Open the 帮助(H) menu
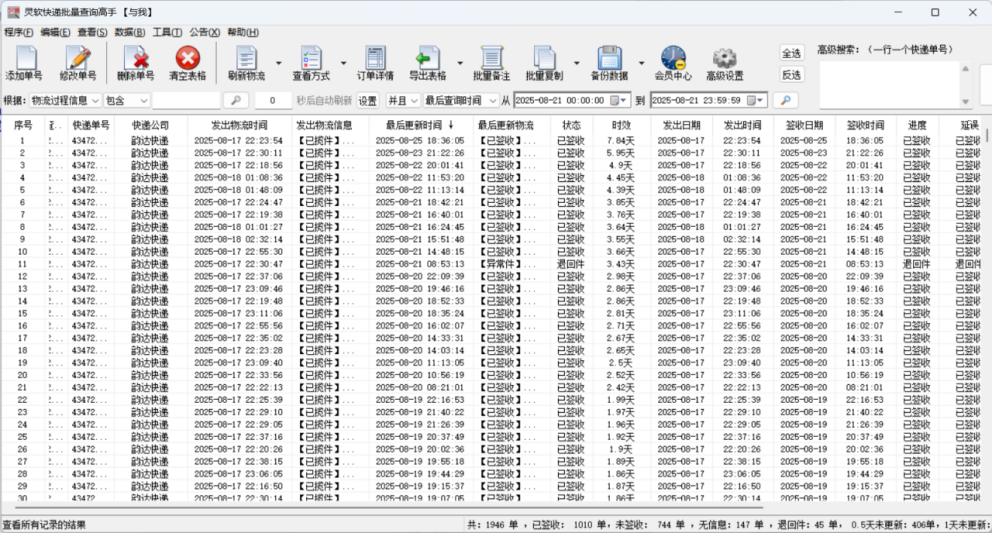Screen dimensions: 992x534 243,32
